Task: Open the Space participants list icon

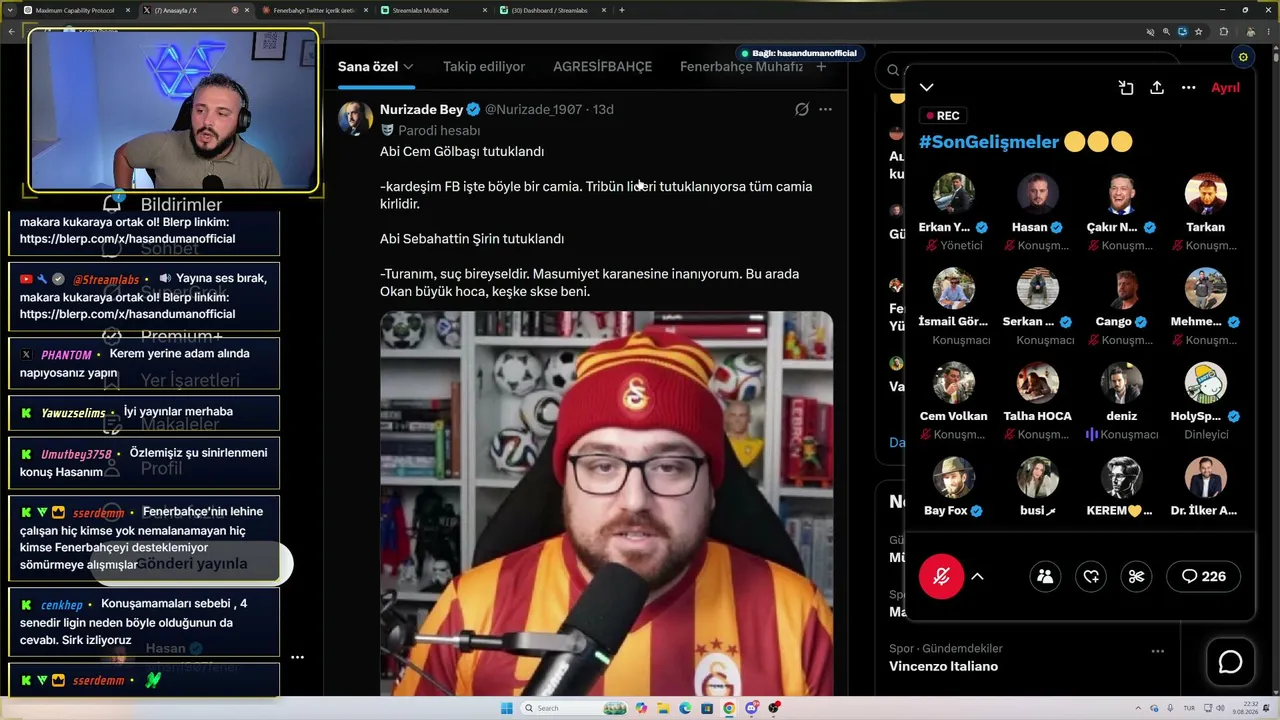Action: [1045, 576]
